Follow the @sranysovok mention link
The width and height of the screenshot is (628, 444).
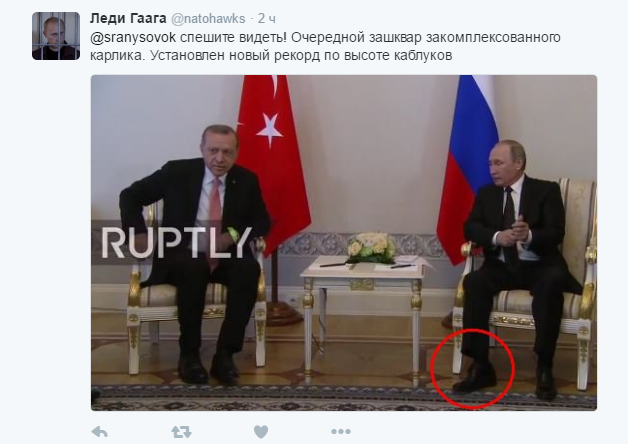133,37
